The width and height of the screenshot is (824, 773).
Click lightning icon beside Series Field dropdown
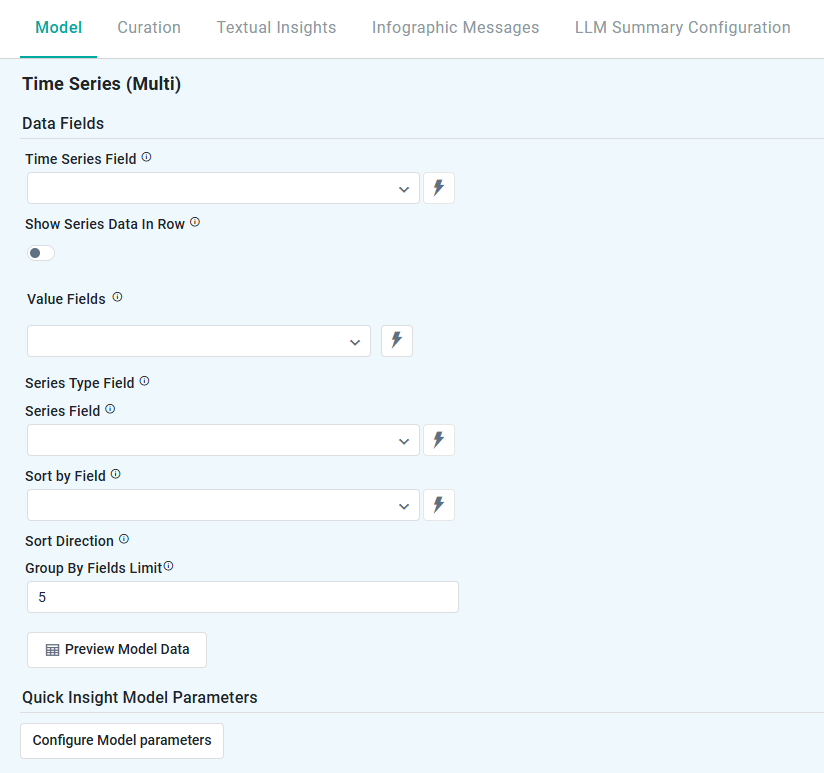(438, 440)
